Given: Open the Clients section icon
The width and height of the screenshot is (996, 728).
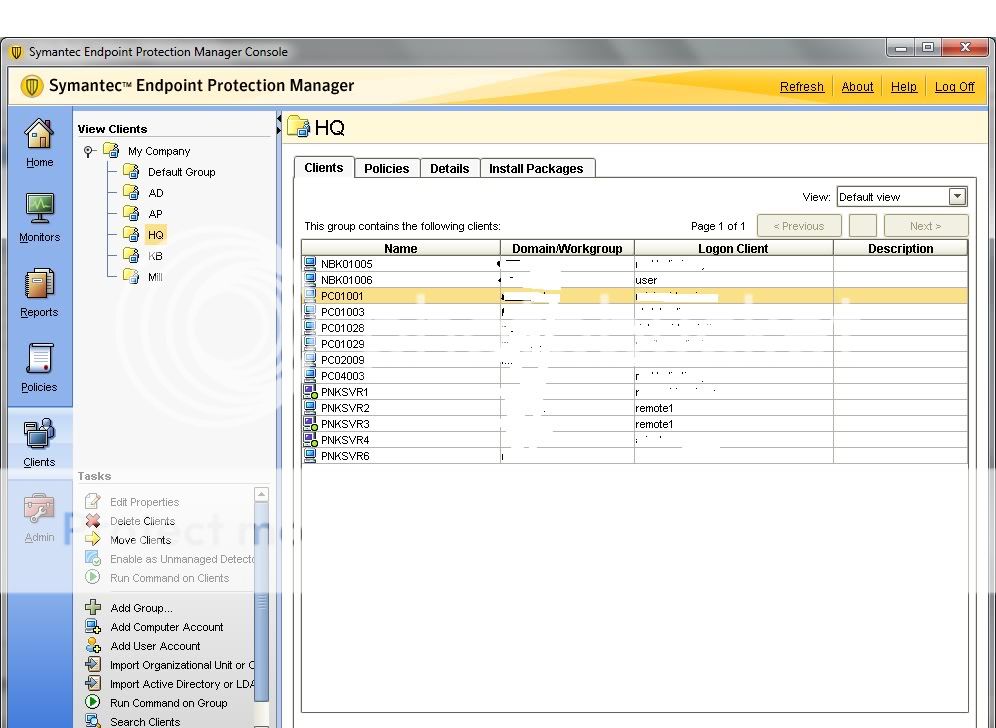Looking at the screenshot, I should pyautogui.click(x=39, y=433).
